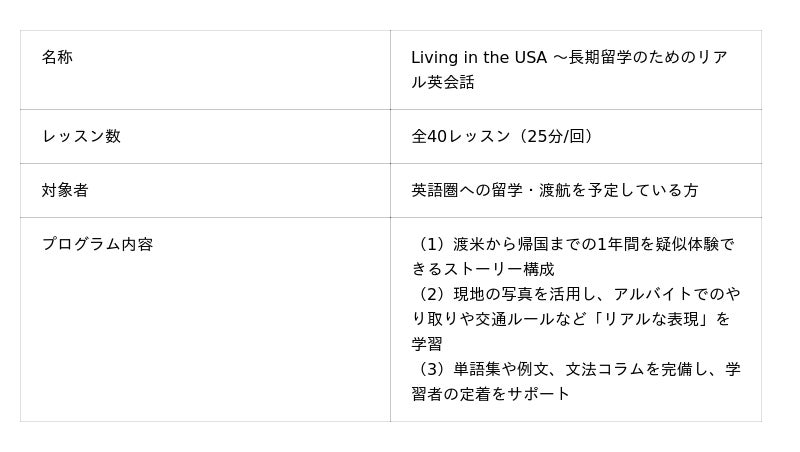The height and width of the screenshot is (452, 800).
Task: Click the "プログラム内容" label cell
Action: click(97, 244)
